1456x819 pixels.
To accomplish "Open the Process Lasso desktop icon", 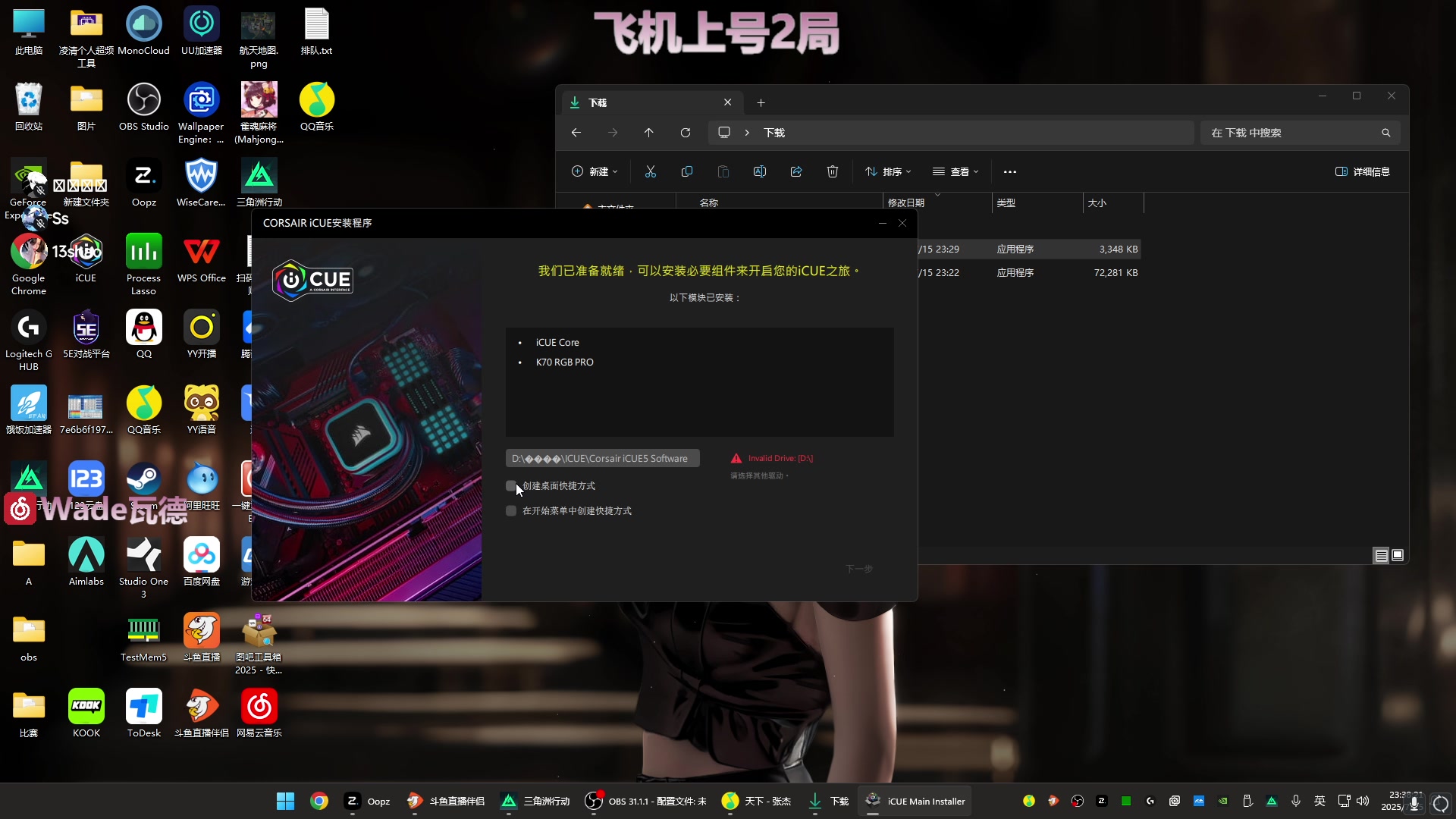I will tap(144, 265).
